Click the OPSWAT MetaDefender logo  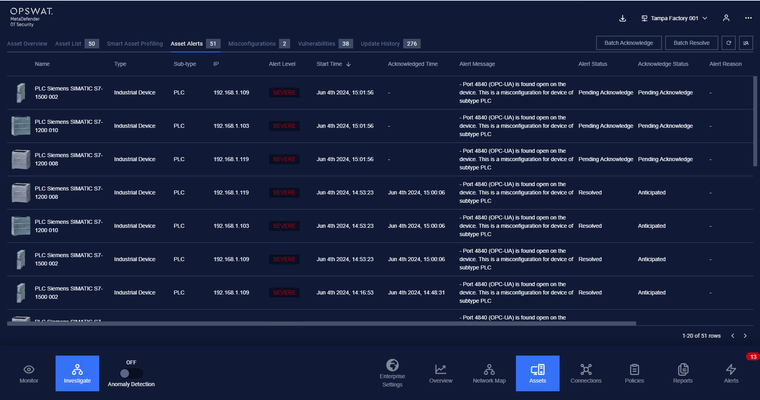32,16
